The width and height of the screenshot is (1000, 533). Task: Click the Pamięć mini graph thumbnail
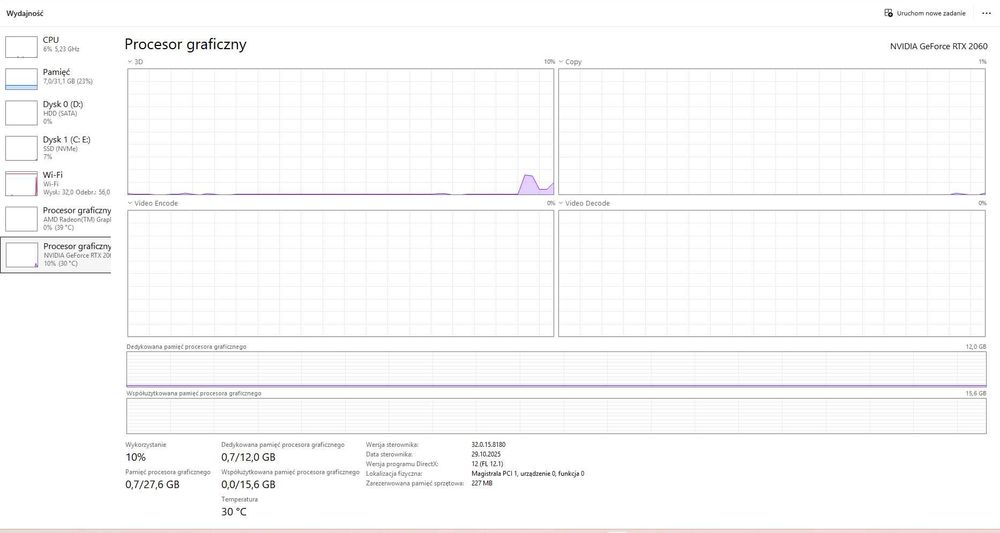tap(21, 78)
